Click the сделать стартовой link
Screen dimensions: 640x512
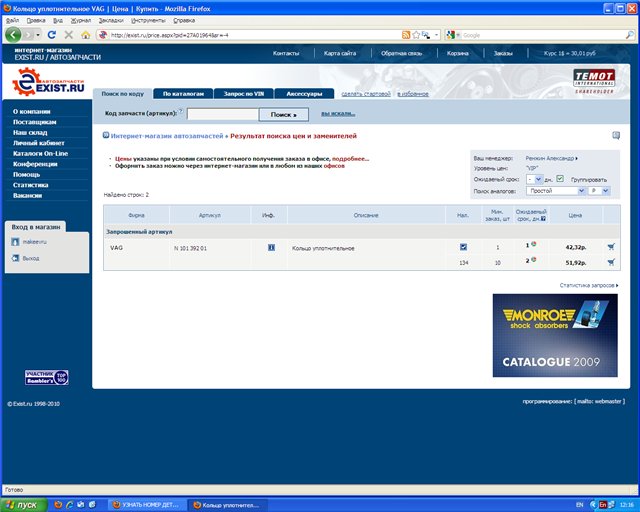coord(366,94)
